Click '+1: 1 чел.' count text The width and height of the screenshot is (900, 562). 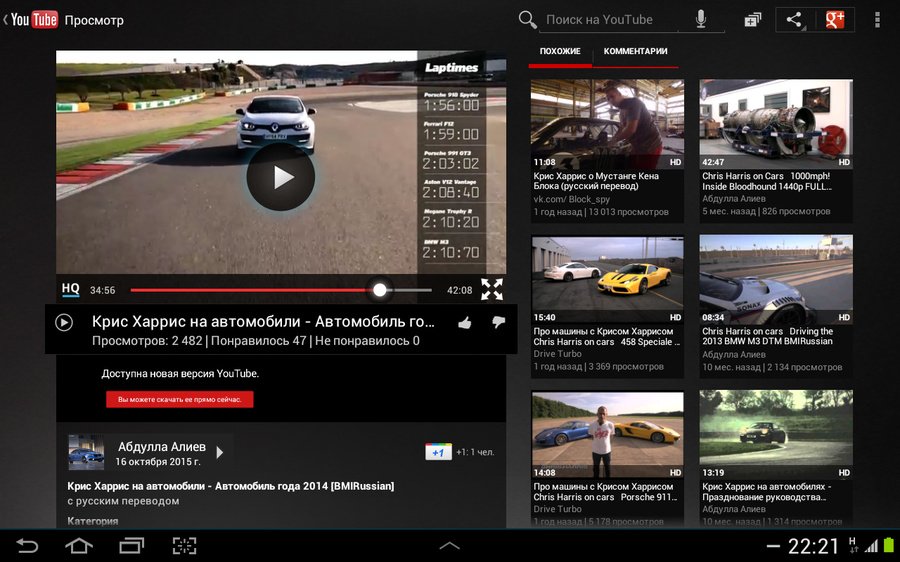475,452
